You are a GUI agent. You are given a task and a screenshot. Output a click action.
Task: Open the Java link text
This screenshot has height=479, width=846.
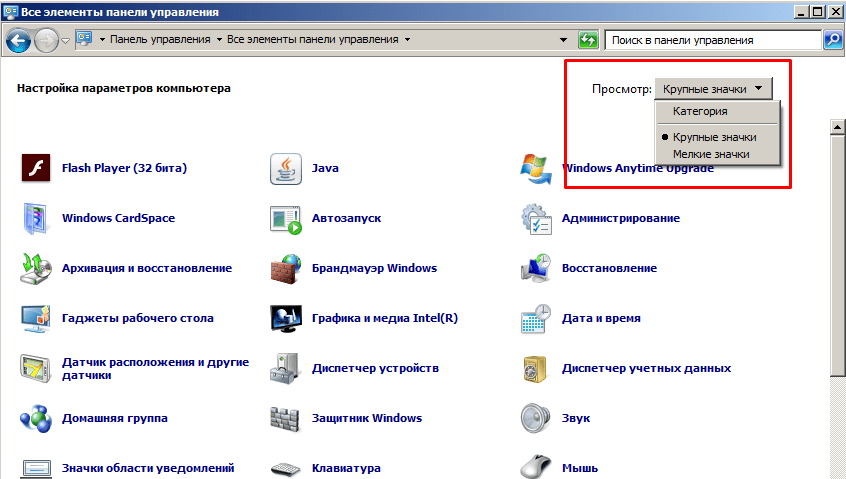coord(325,168)
